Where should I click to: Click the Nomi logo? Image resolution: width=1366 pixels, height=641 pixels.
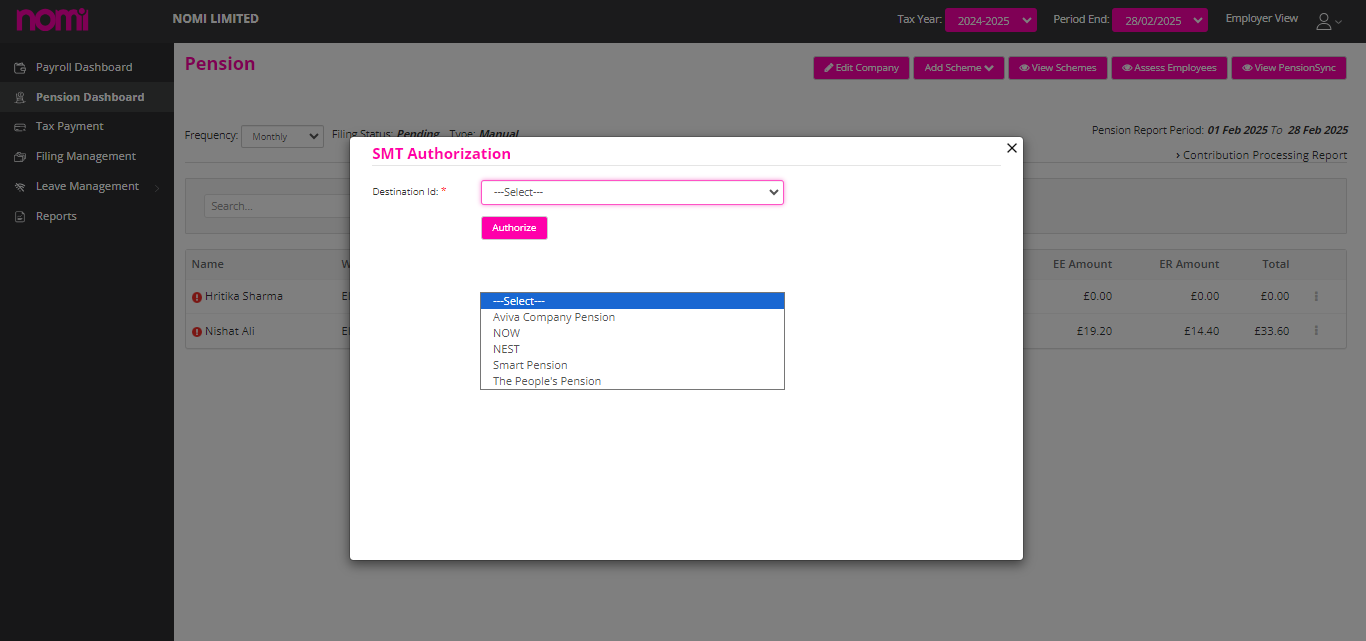[52, 19]
